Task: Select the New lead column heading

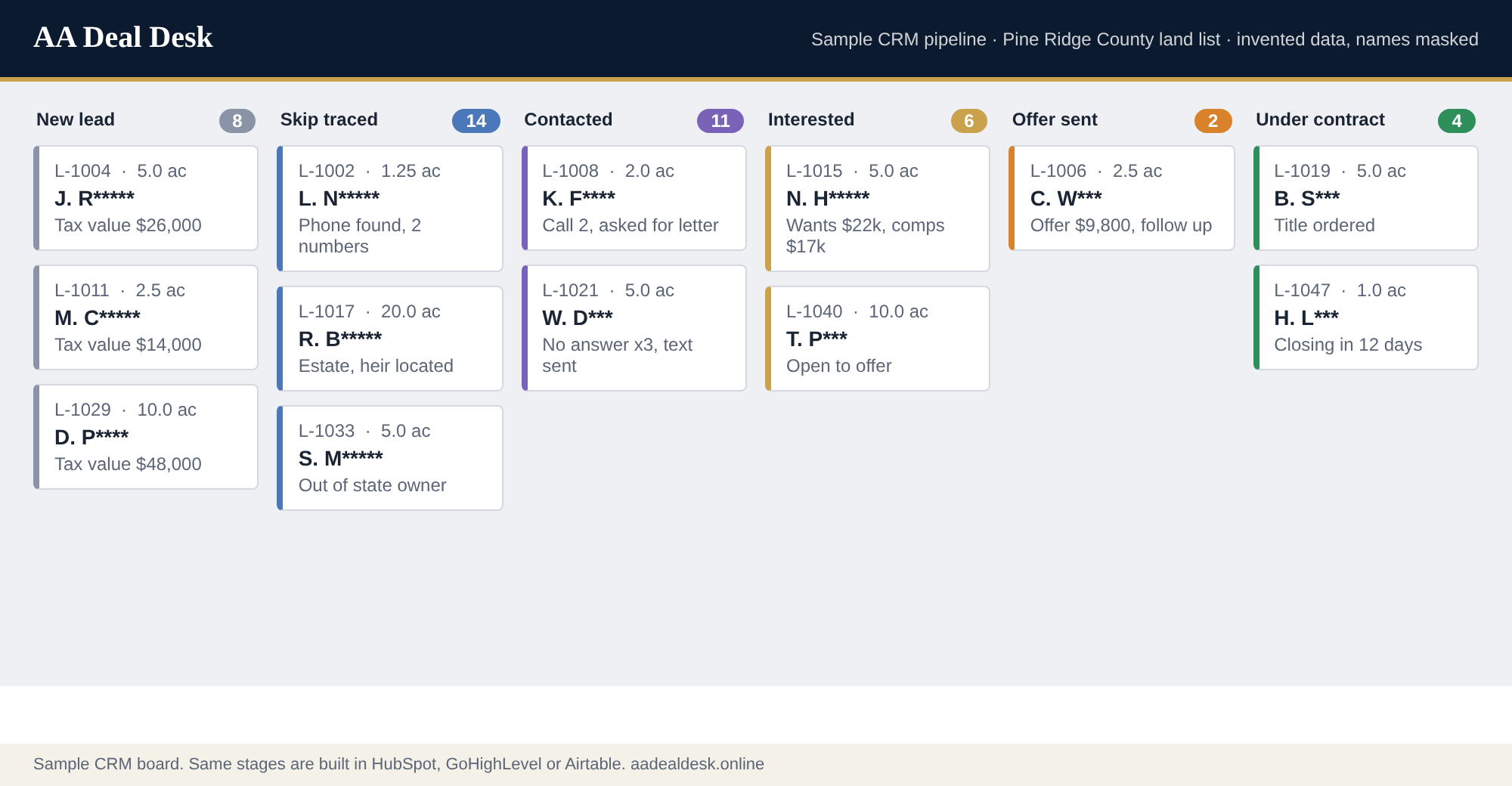Action: tap(76, 119)
